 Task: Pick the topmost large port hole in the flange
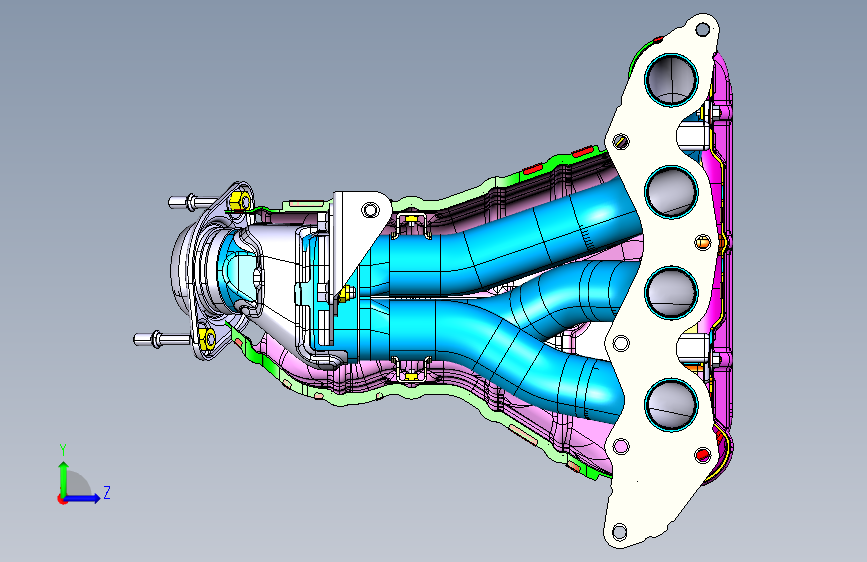click(671, 80)
